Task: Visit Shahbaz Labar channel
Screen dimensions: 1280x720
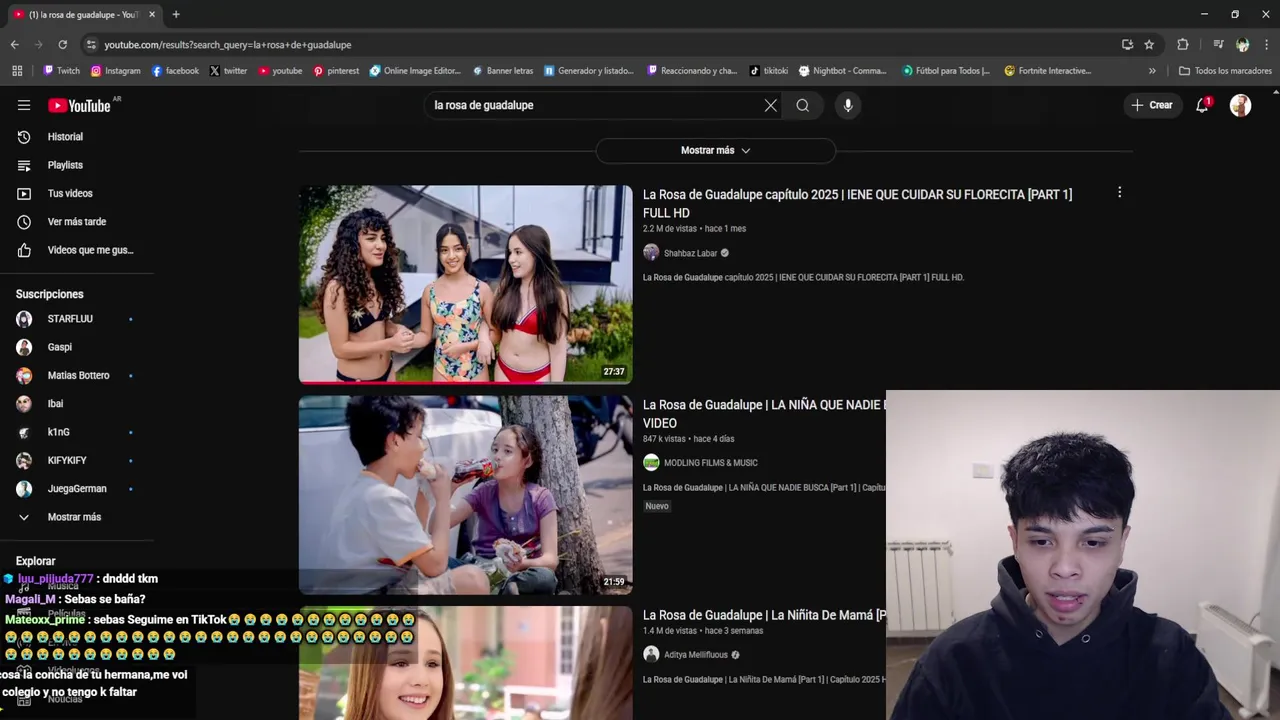Action: pyautogui.click(x=690, y=253)
